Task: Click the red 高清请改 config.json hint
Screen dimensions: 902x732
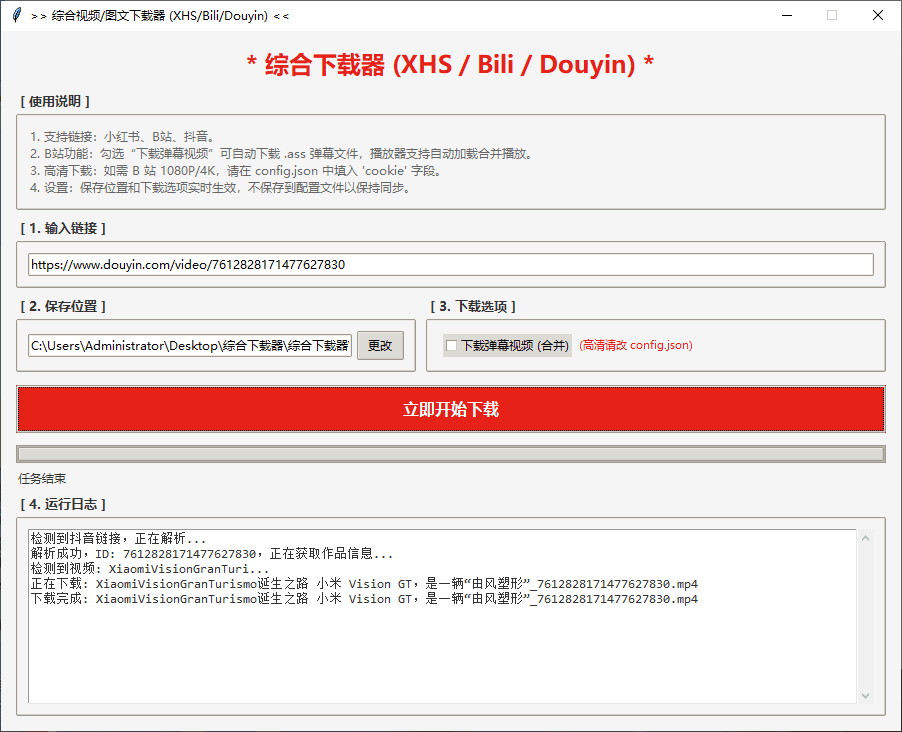Action: pos(636,346)
